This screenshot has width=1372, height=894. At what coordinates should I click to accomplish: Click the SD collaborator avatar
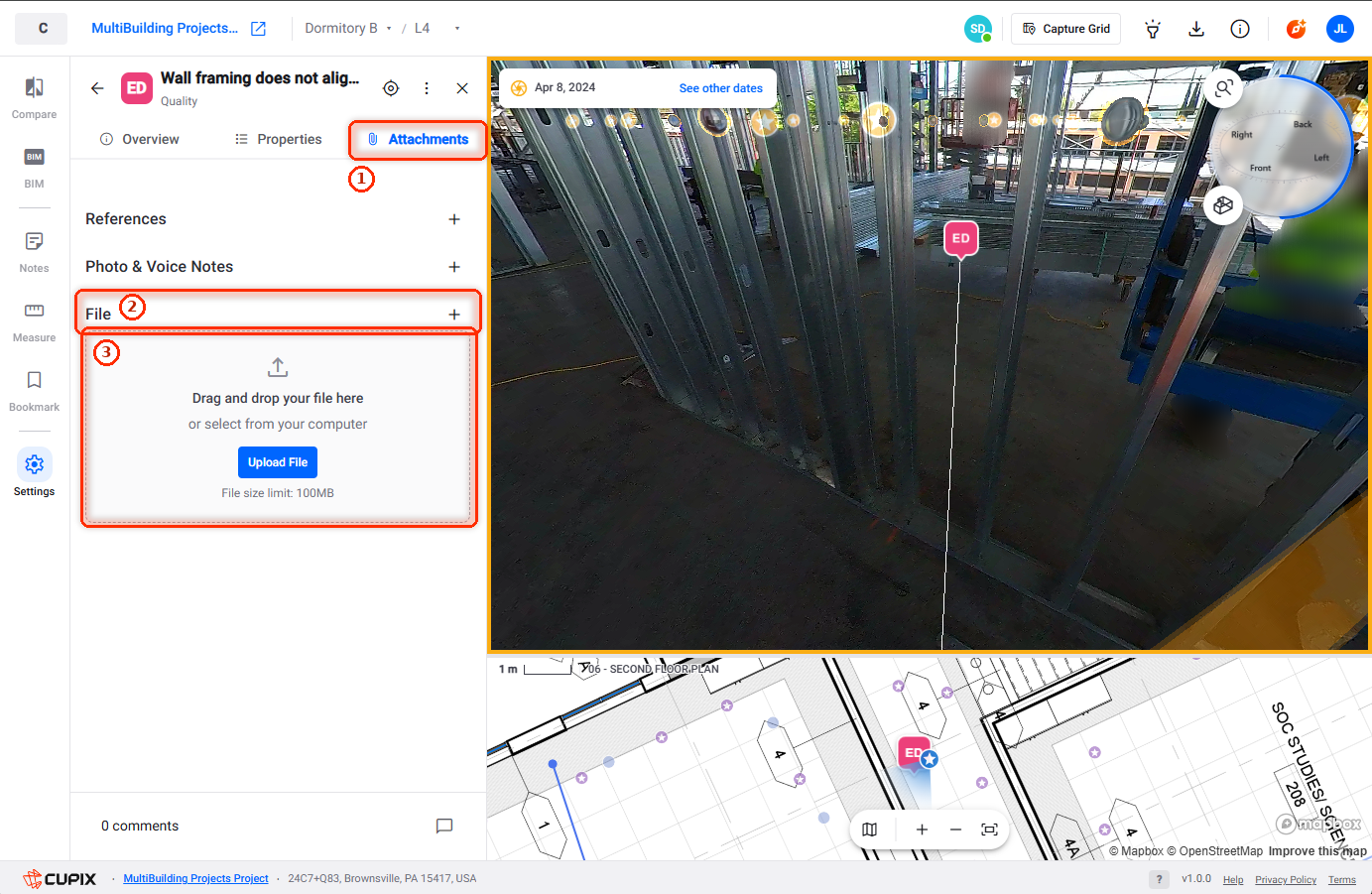pos(978,29)
